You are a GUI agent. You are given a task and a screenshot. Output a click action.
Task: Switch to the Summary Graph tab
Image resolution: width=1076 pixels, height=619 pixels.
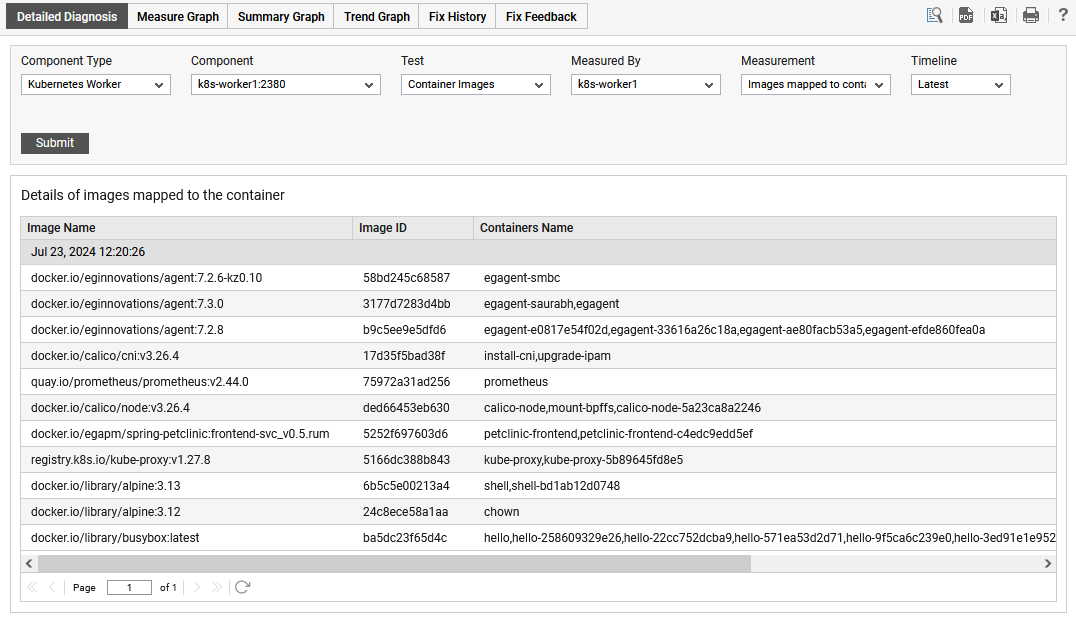[281, 16]
